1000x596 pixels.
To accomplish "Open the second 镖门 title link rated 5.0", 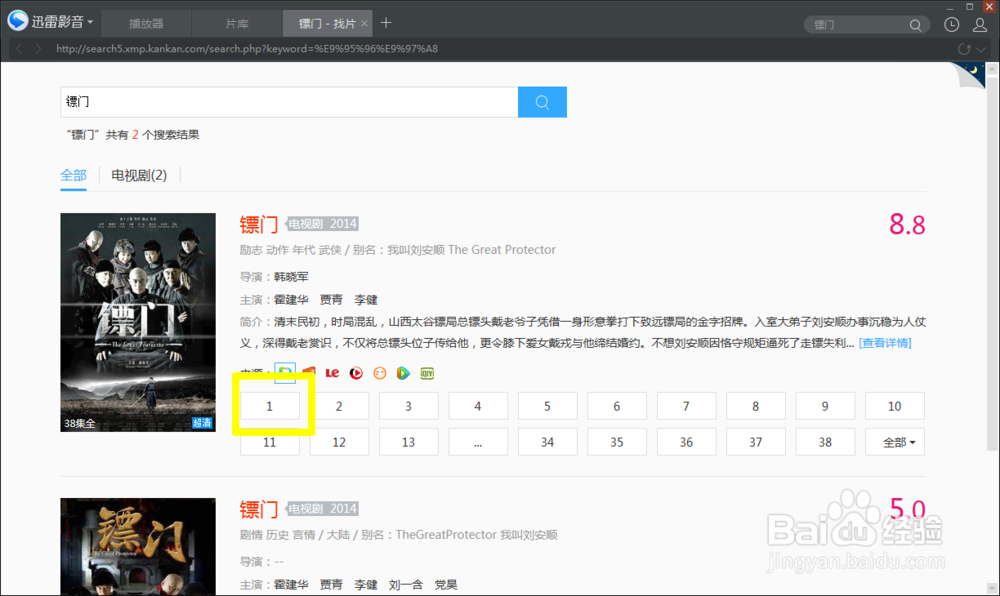I will (259, 509).
